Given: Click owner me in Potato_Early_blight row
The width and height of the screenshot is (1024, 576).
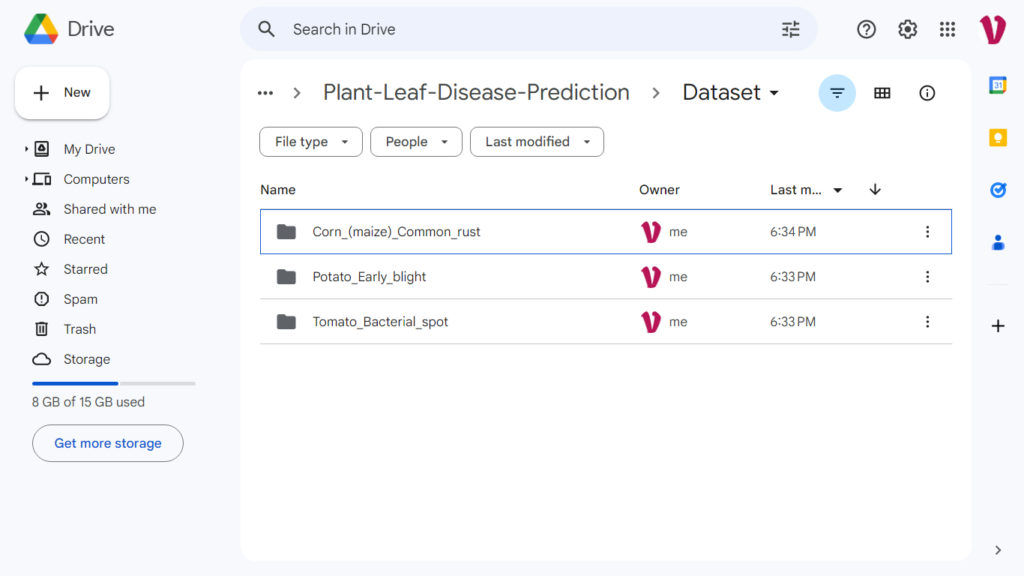Looking at the screenshot, I should click(x=678, y=277).
